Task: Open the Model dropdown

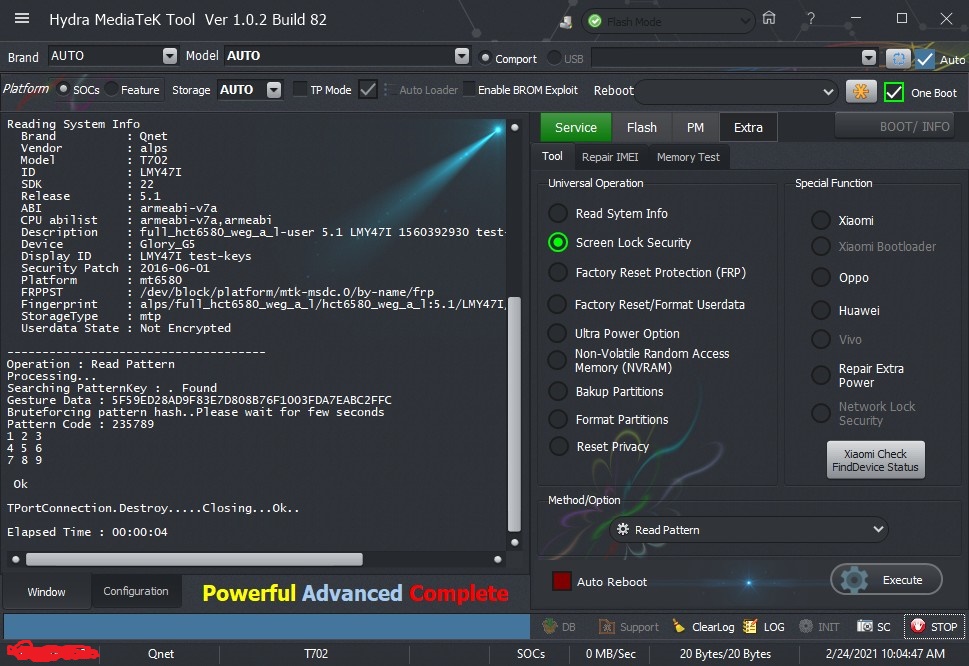Action: pyautogui.click(x=462, y=56)
